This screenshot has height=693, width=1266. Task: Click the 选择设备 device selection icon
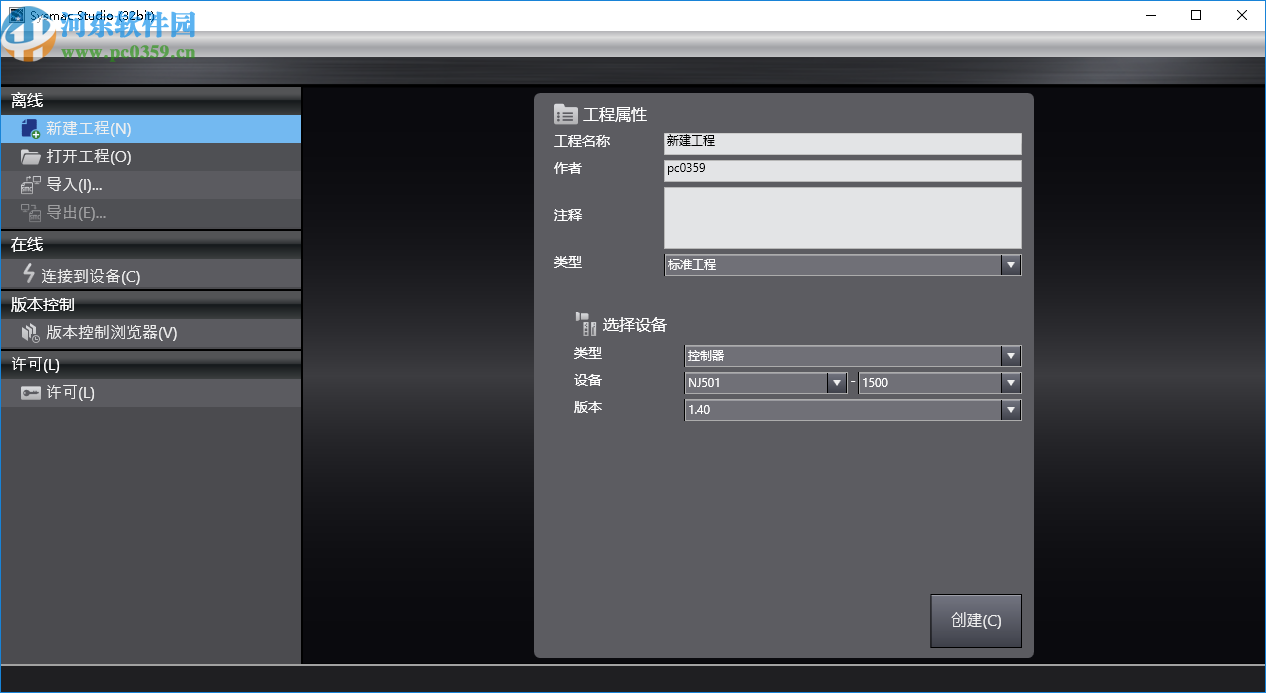coord(585,322)
